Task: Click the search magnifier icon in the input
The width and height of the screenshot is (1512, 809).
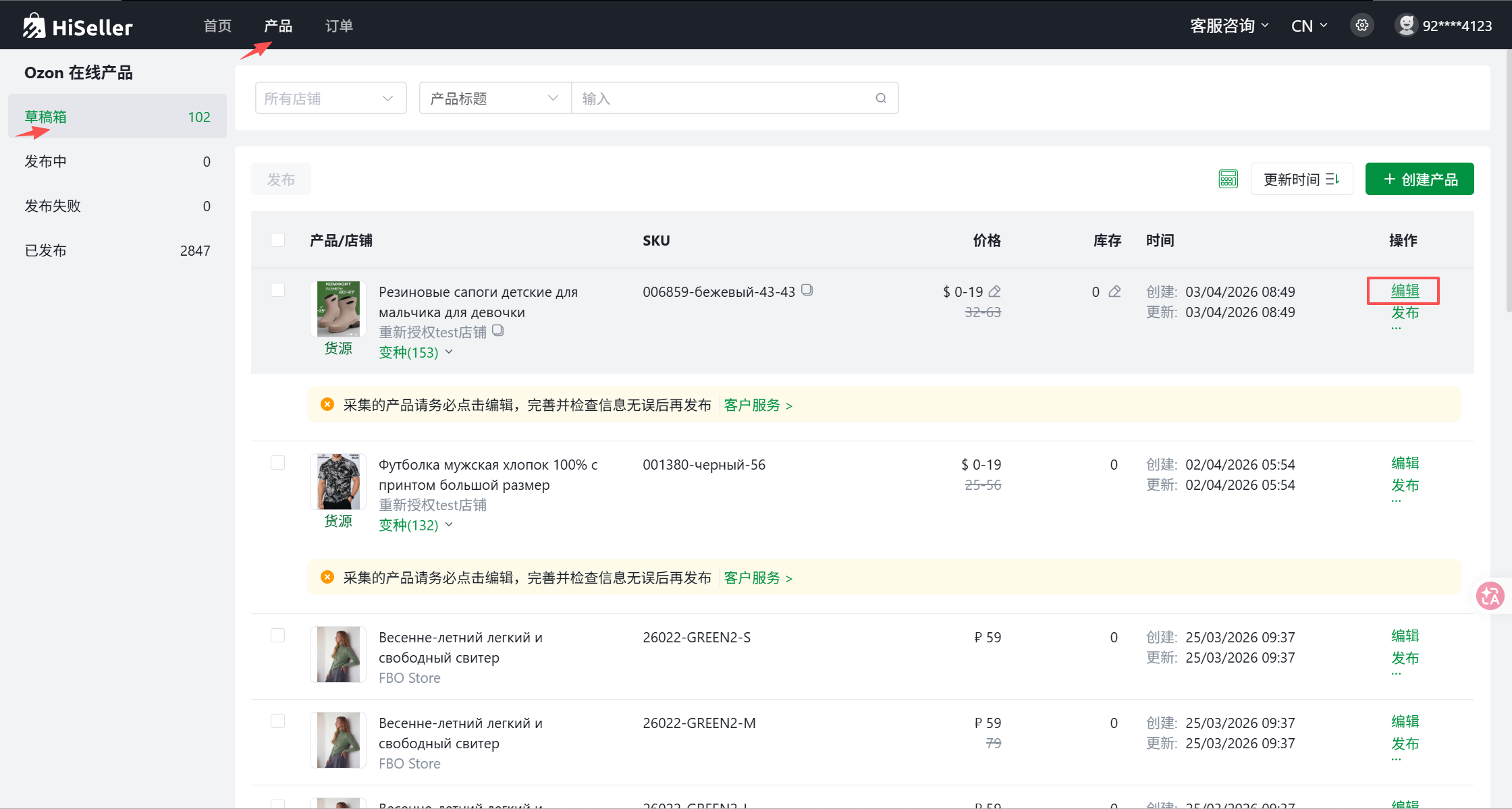Action: coord(881,99)
